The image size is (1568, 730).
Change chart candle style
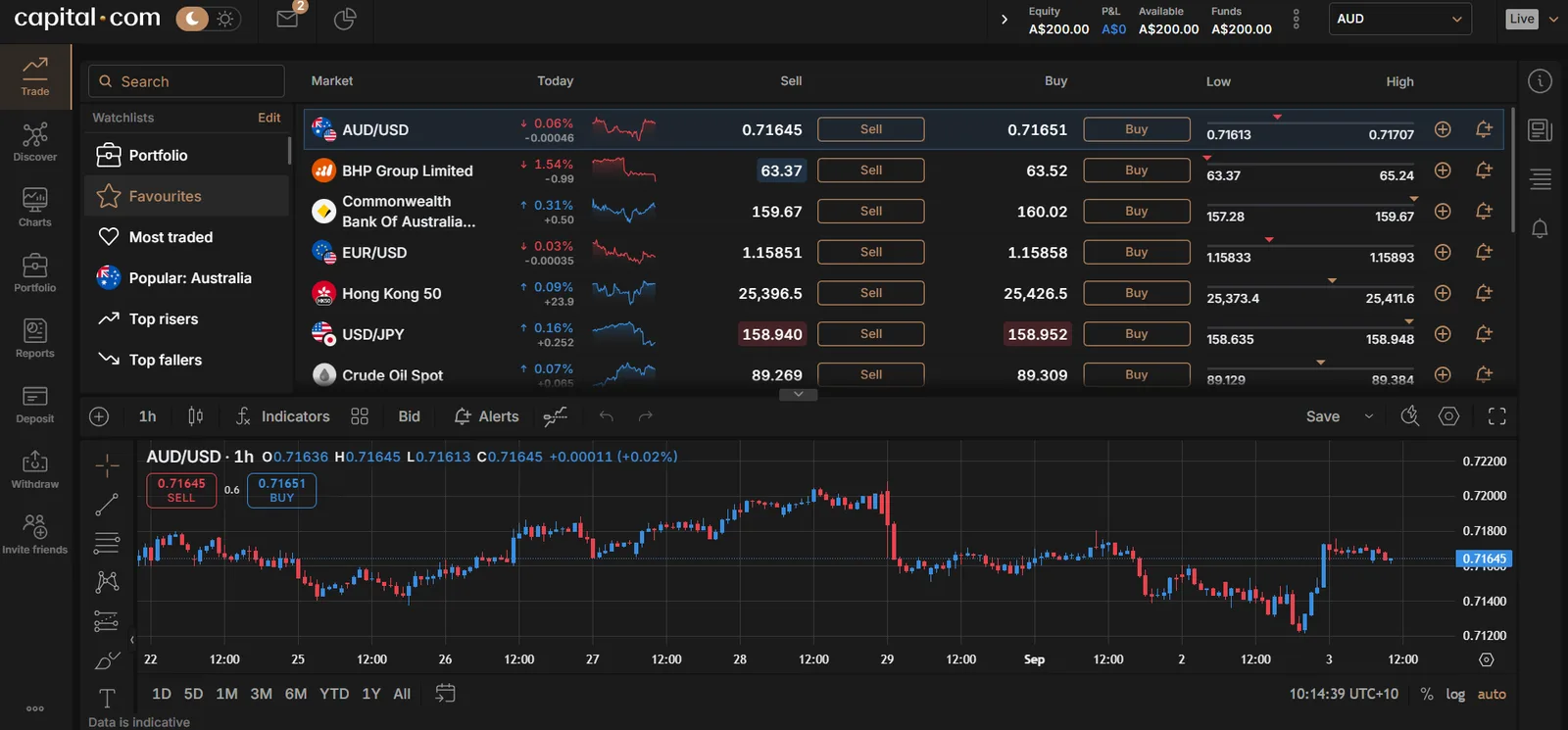tap(195, 416)
